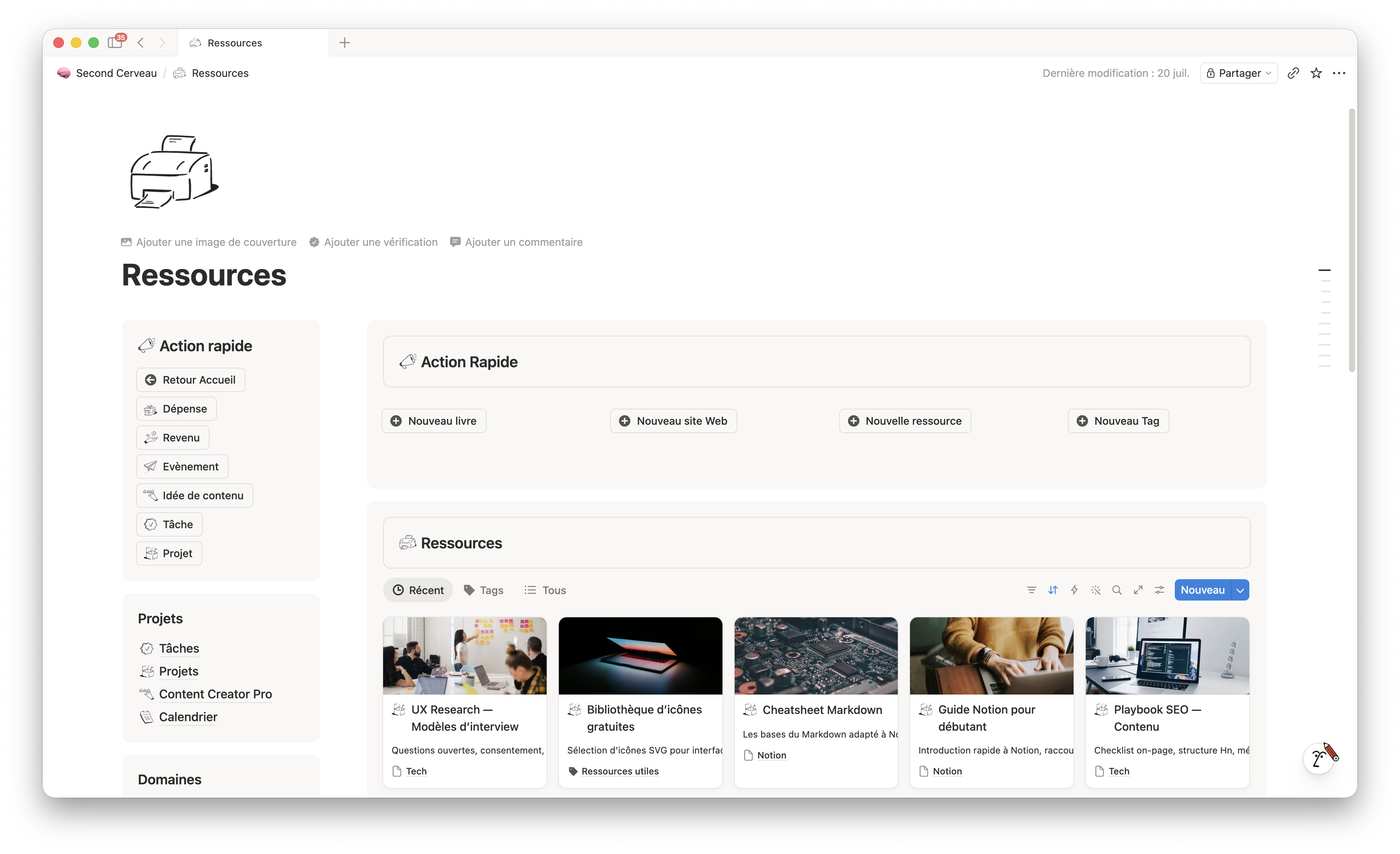The height and width of the screenshot is (854, 1400).
Task: Click the Revenu quick action button
Action: [x=173, y=438]
